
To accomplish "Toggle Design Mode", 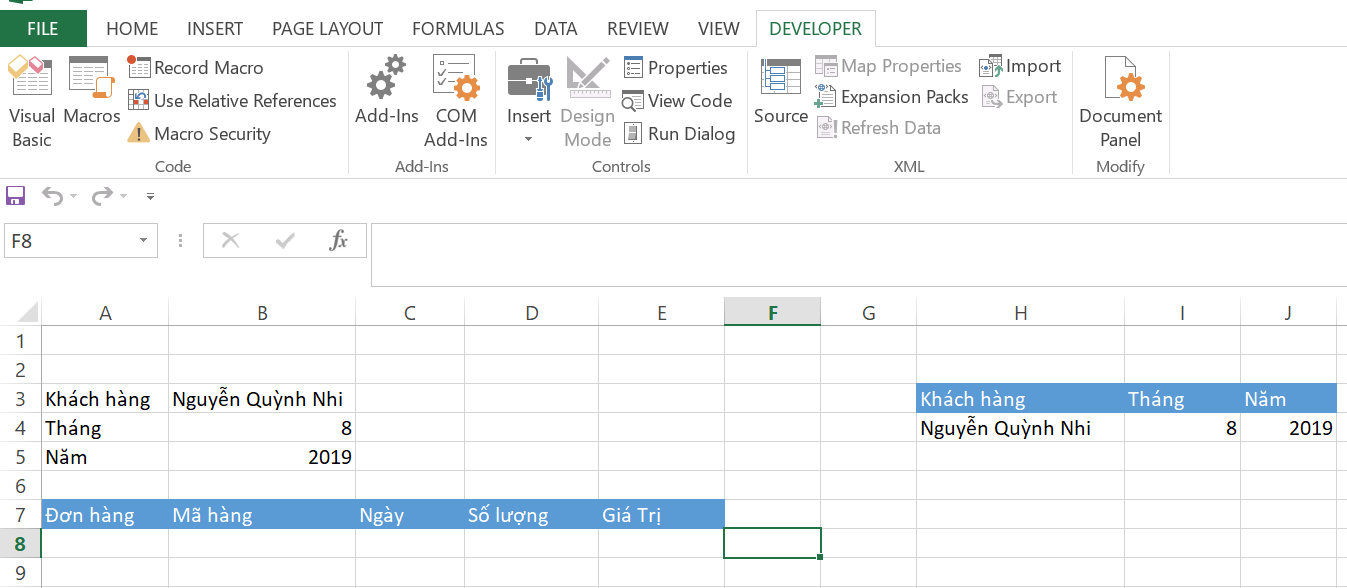I will pyautogui.click(x=587, y=102).
